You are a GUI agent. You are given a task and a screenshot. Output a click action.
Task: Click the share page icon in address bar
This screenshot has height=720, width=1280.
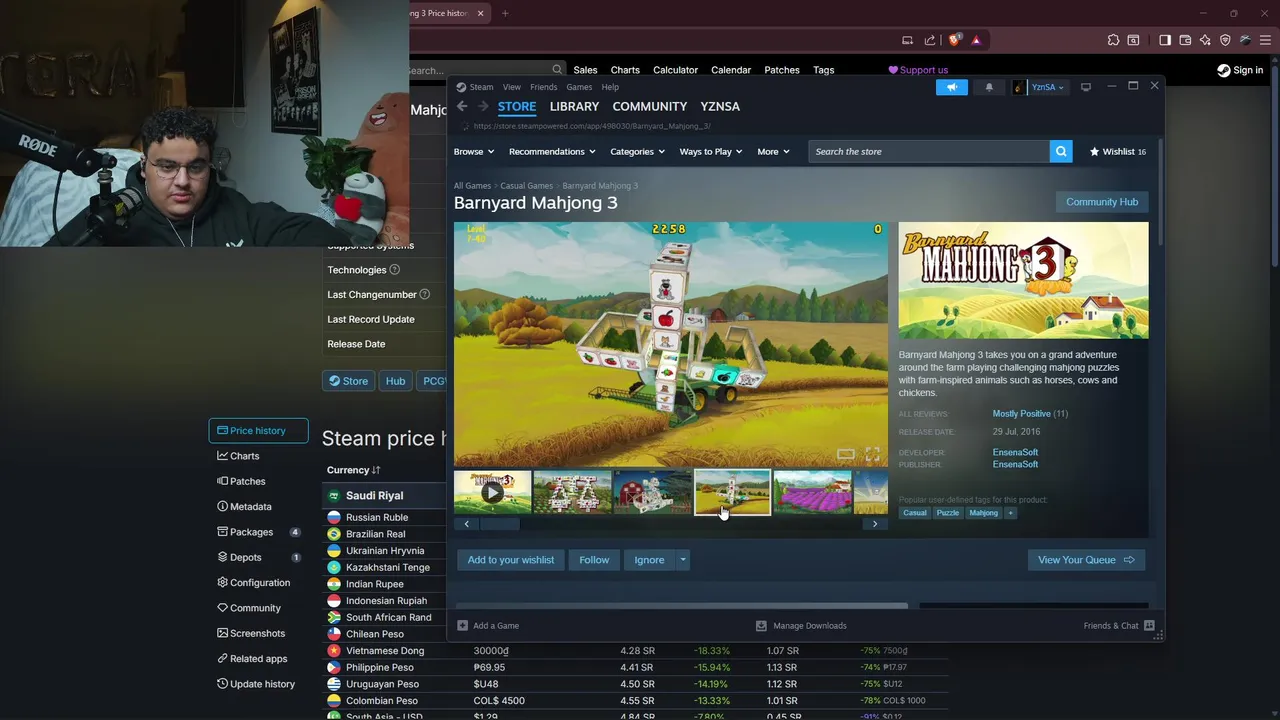(930, 40)
